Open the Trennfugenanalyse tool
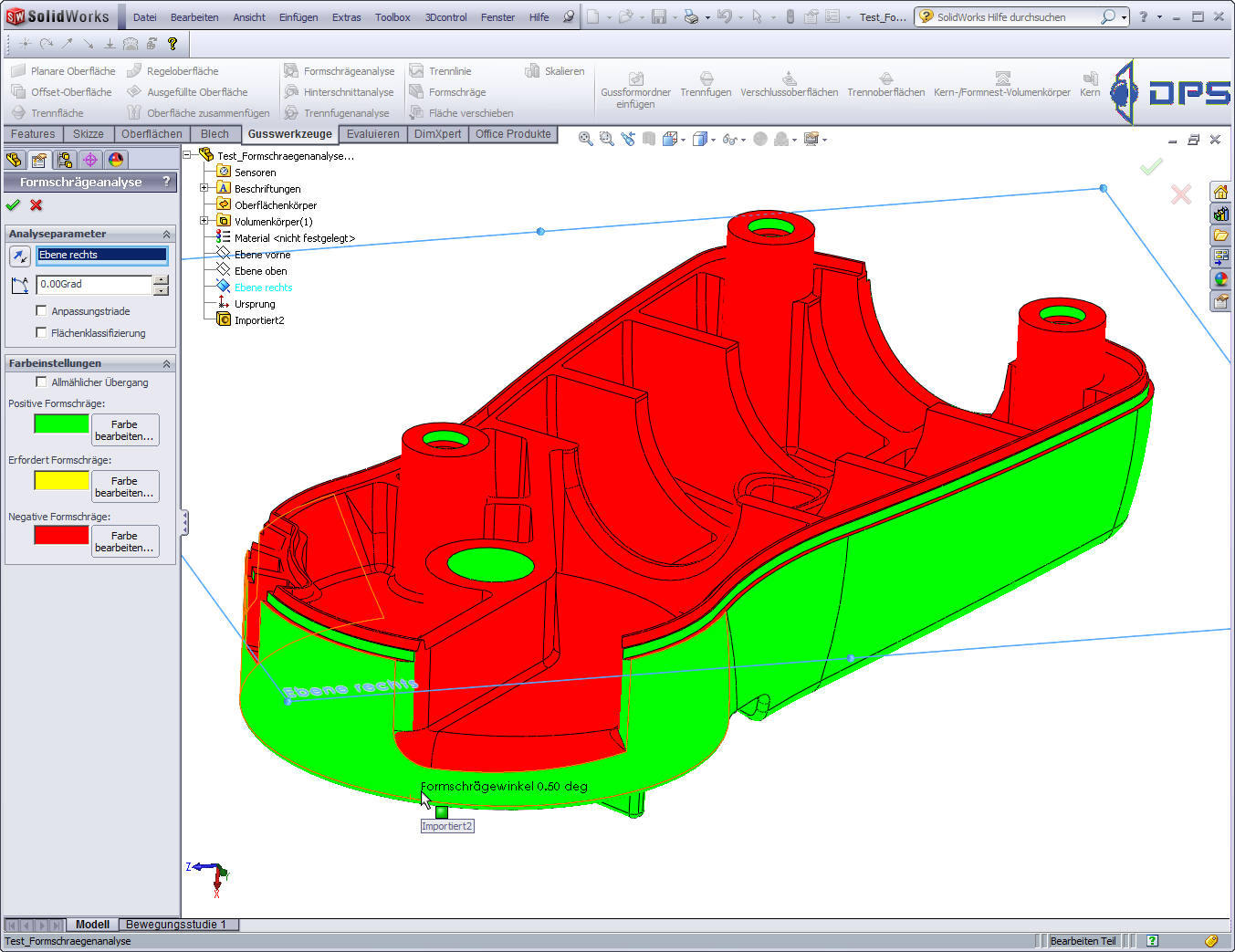 point(291,113)
